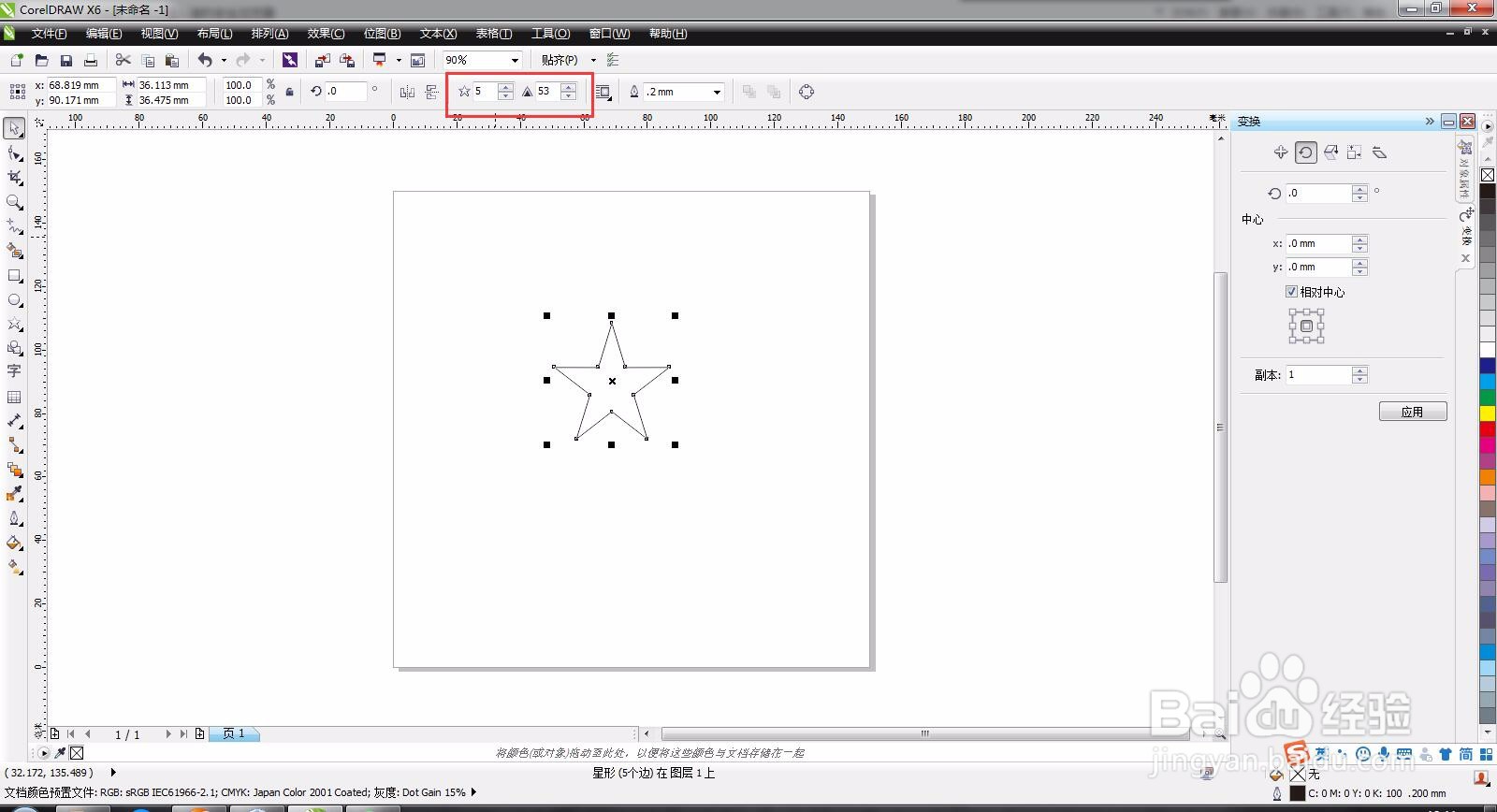This screenshot has width=1497, height=812.
Task: Click the Wrap text icon
Action: [x=603, y=92]
